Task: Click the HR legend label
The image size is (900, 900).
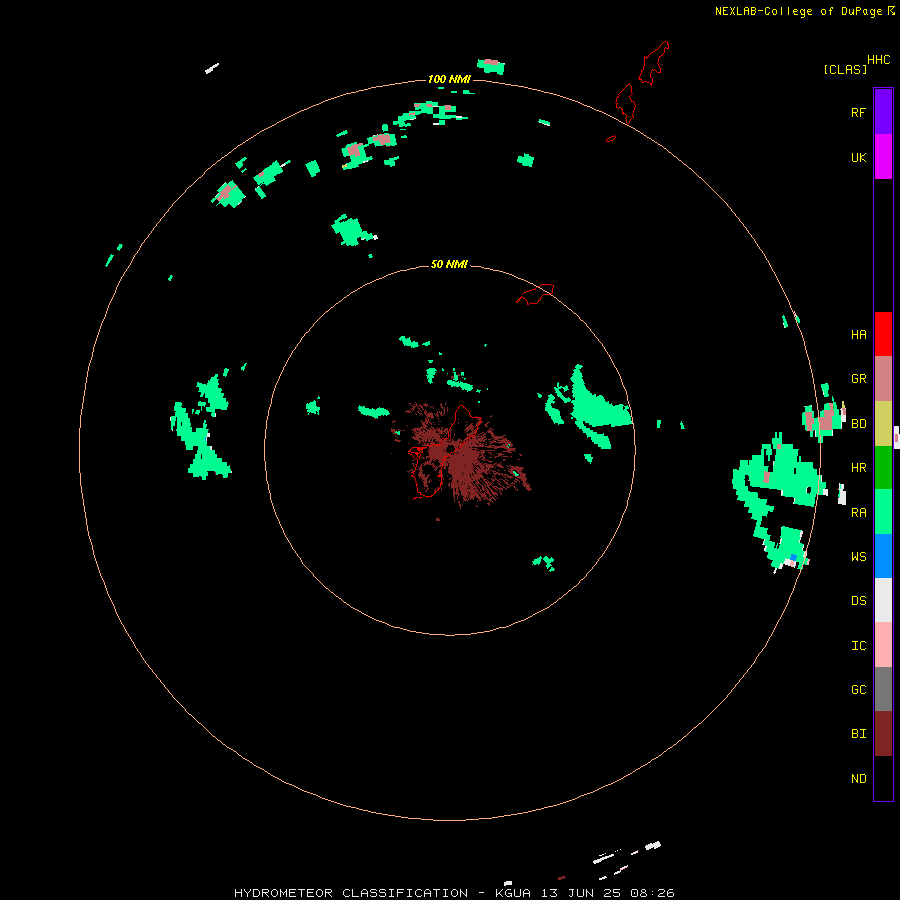Action: click(x=858, y=468)
